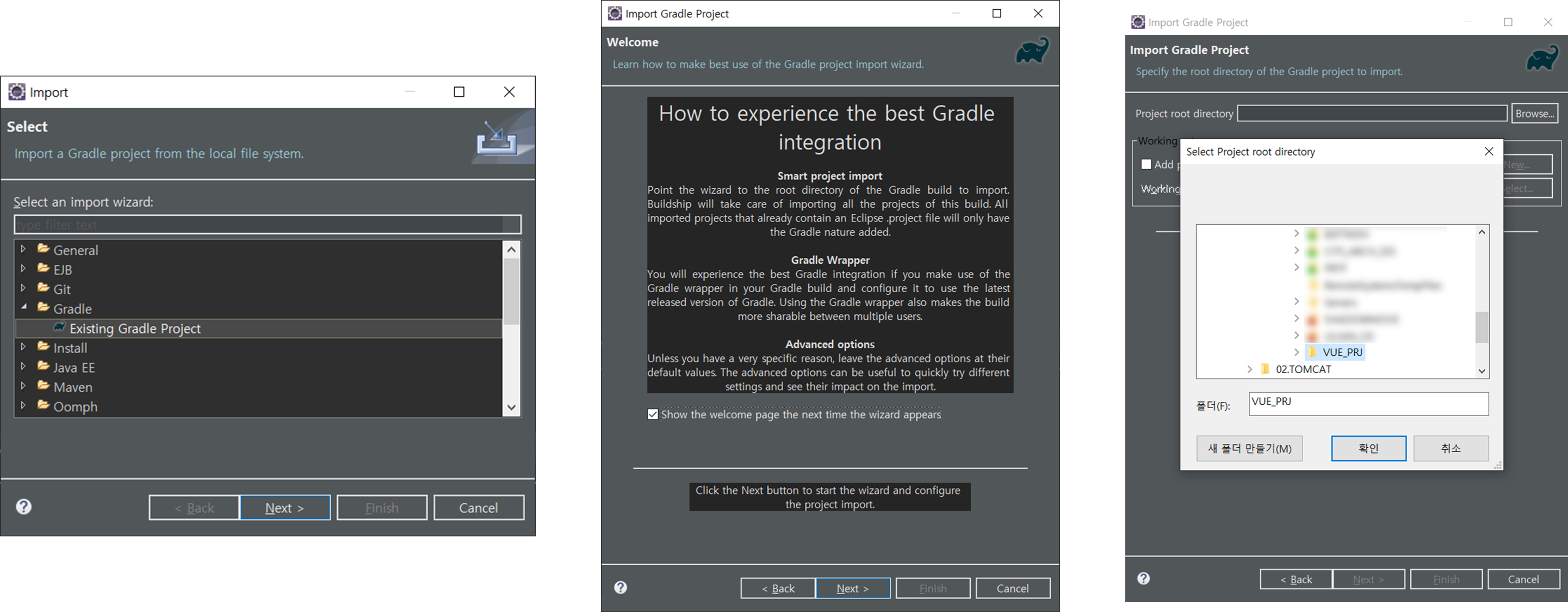The image size is (1568, 612).
Task: Expand the 02.TOMCAT folder chevron
Action: [x=1249, y=369]
